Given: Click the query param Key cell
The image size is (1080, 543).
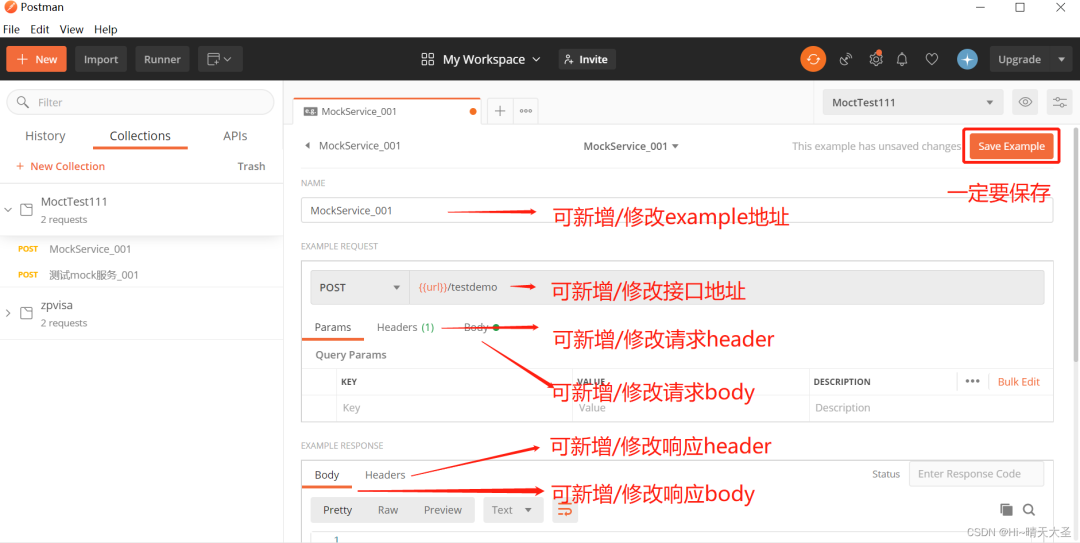Looking at the screenshot, I should tap(455, 408).
